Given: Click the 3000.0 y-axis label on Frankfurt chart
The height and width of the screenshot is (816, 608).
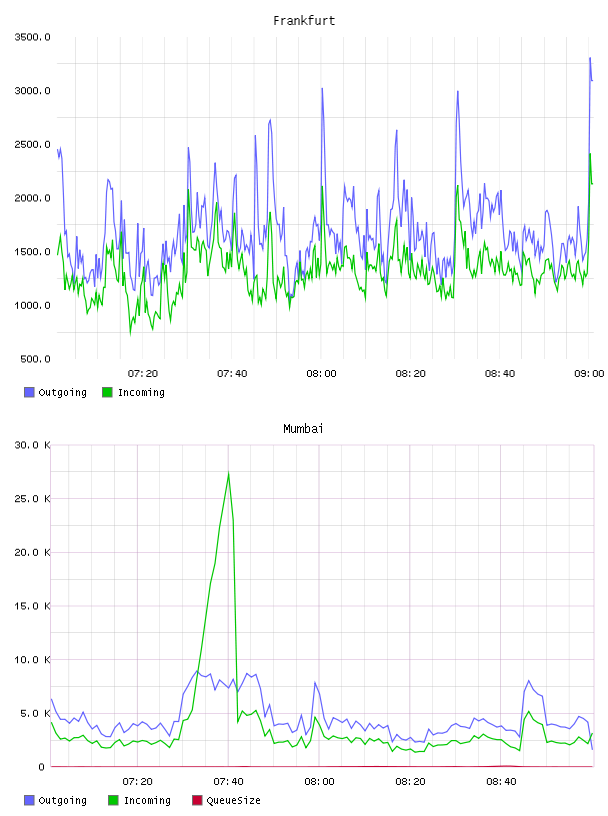Looking at the screenshot, I should (x=32, y=91).
